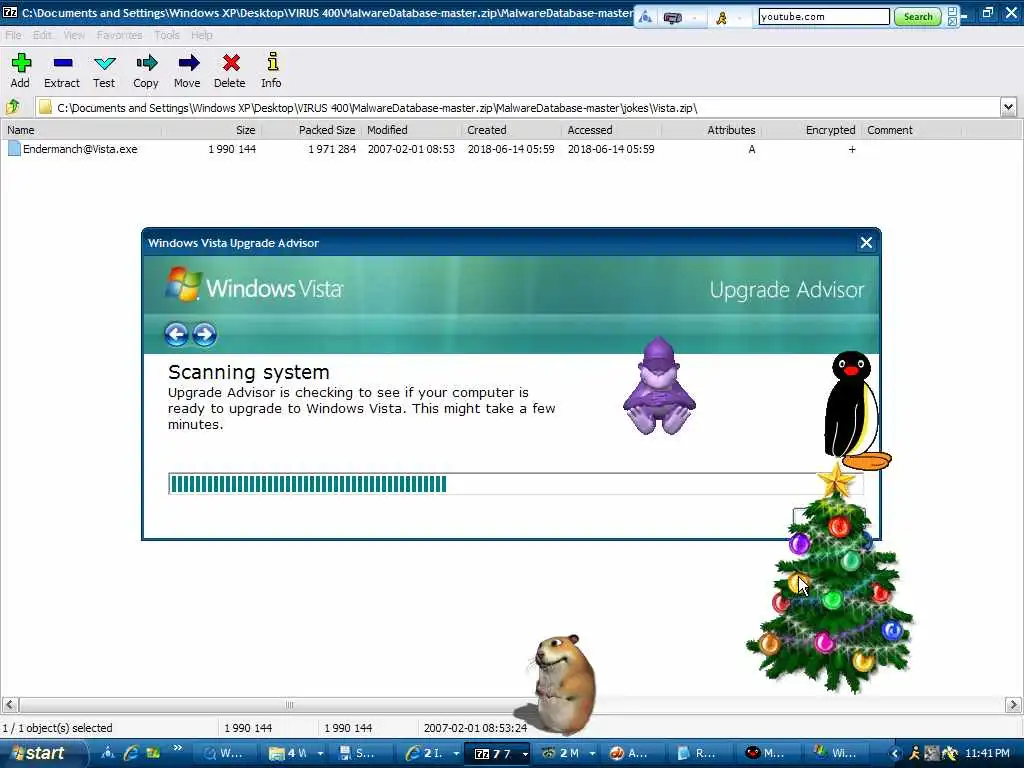Open the Tools menu
This screenshot has height=768, width=1024.
(167, 35)
